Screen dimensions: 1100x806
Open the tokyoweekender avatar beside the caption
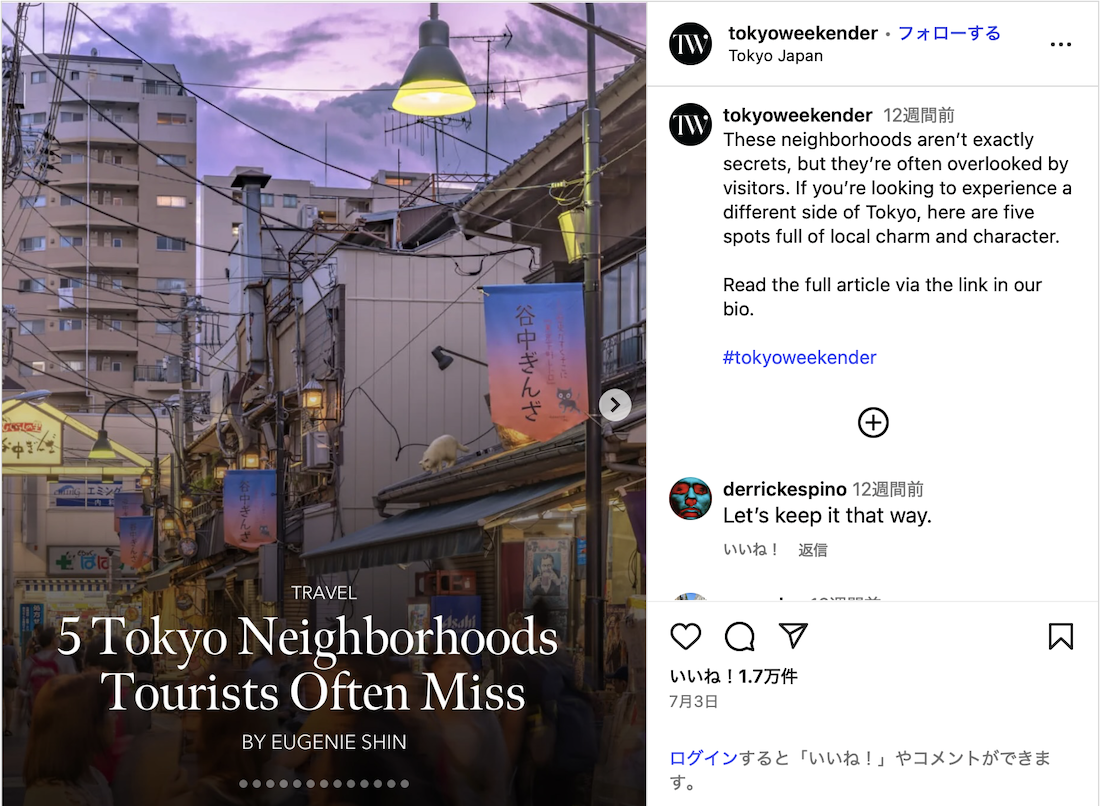point(690,124)
